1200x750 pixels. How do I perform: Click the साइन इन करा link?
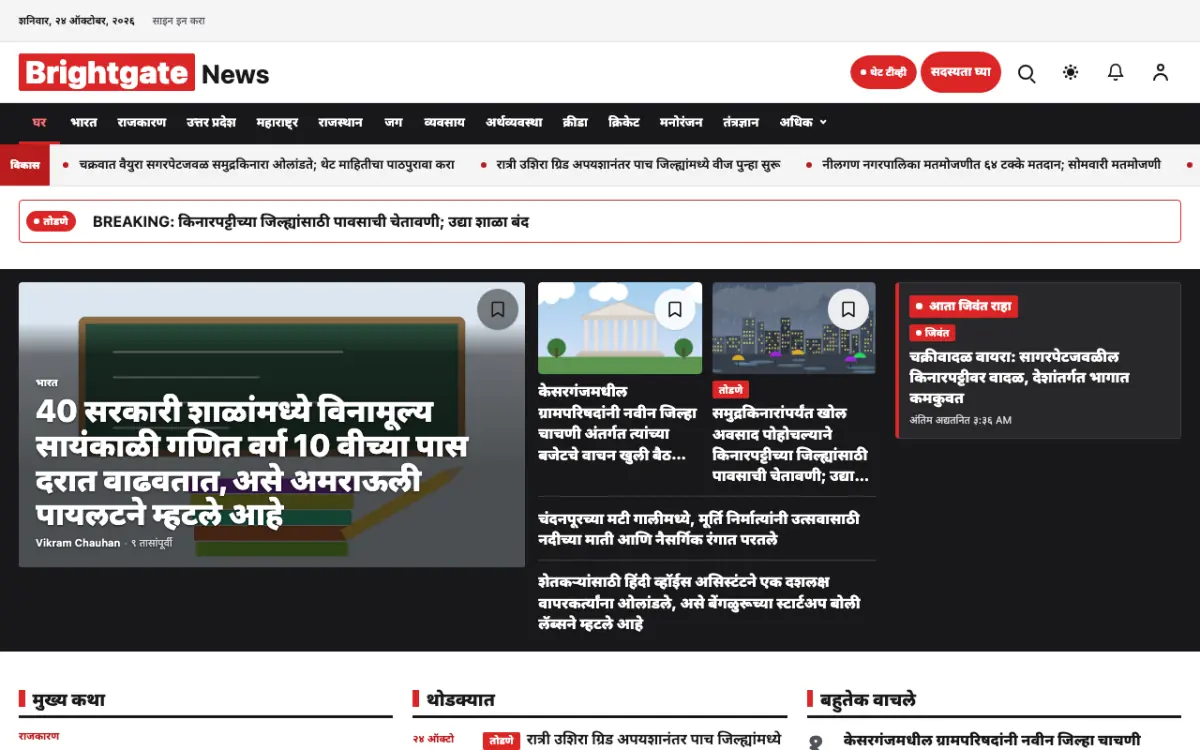click(x=179, y=20)
